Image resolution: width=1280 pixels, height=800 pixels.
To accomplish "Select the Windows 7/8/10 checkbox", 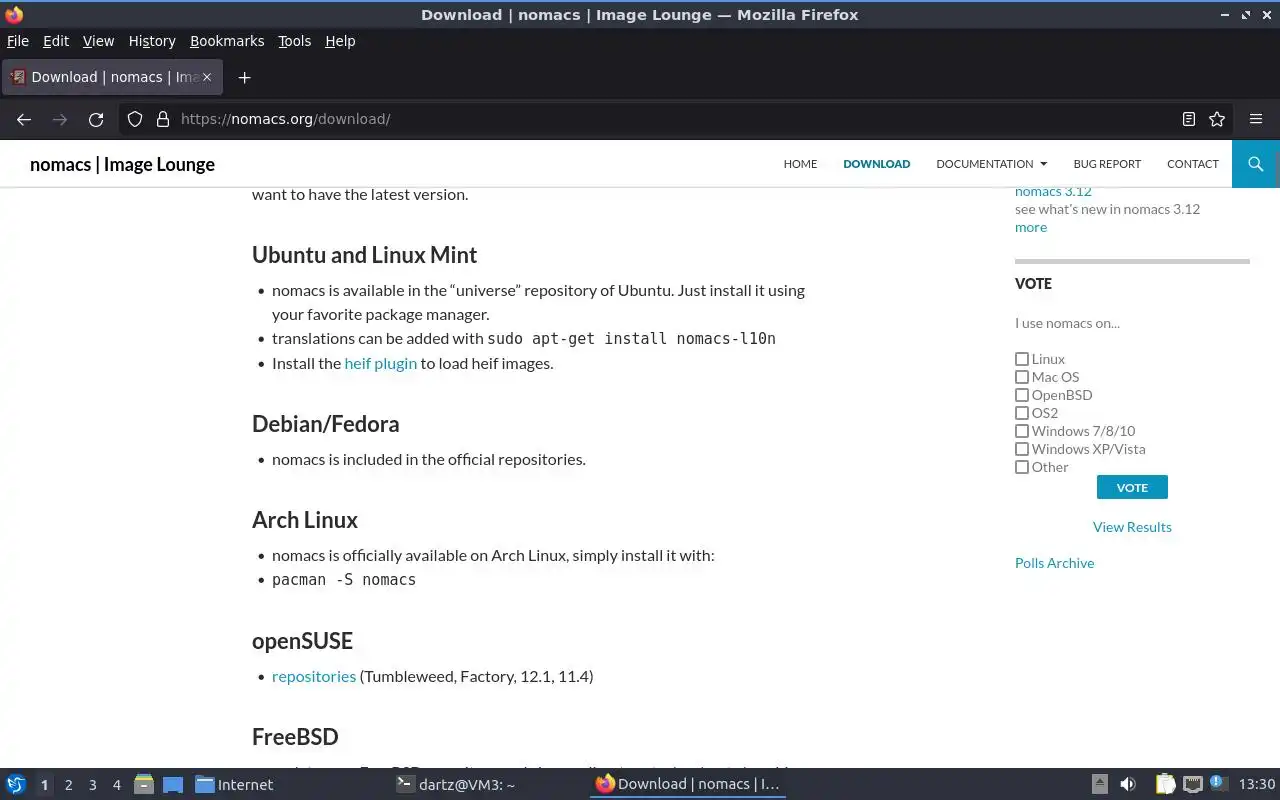I will tap(1022, 431).
